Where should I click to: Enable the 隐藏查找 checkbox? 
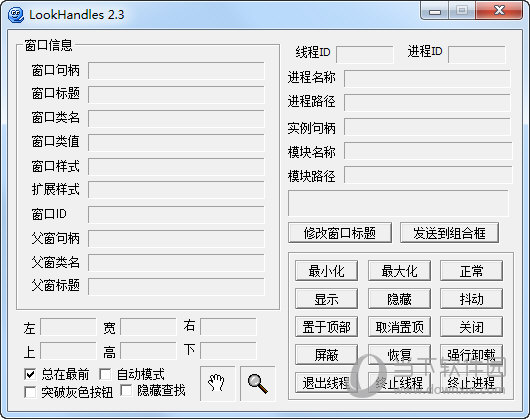126,390
